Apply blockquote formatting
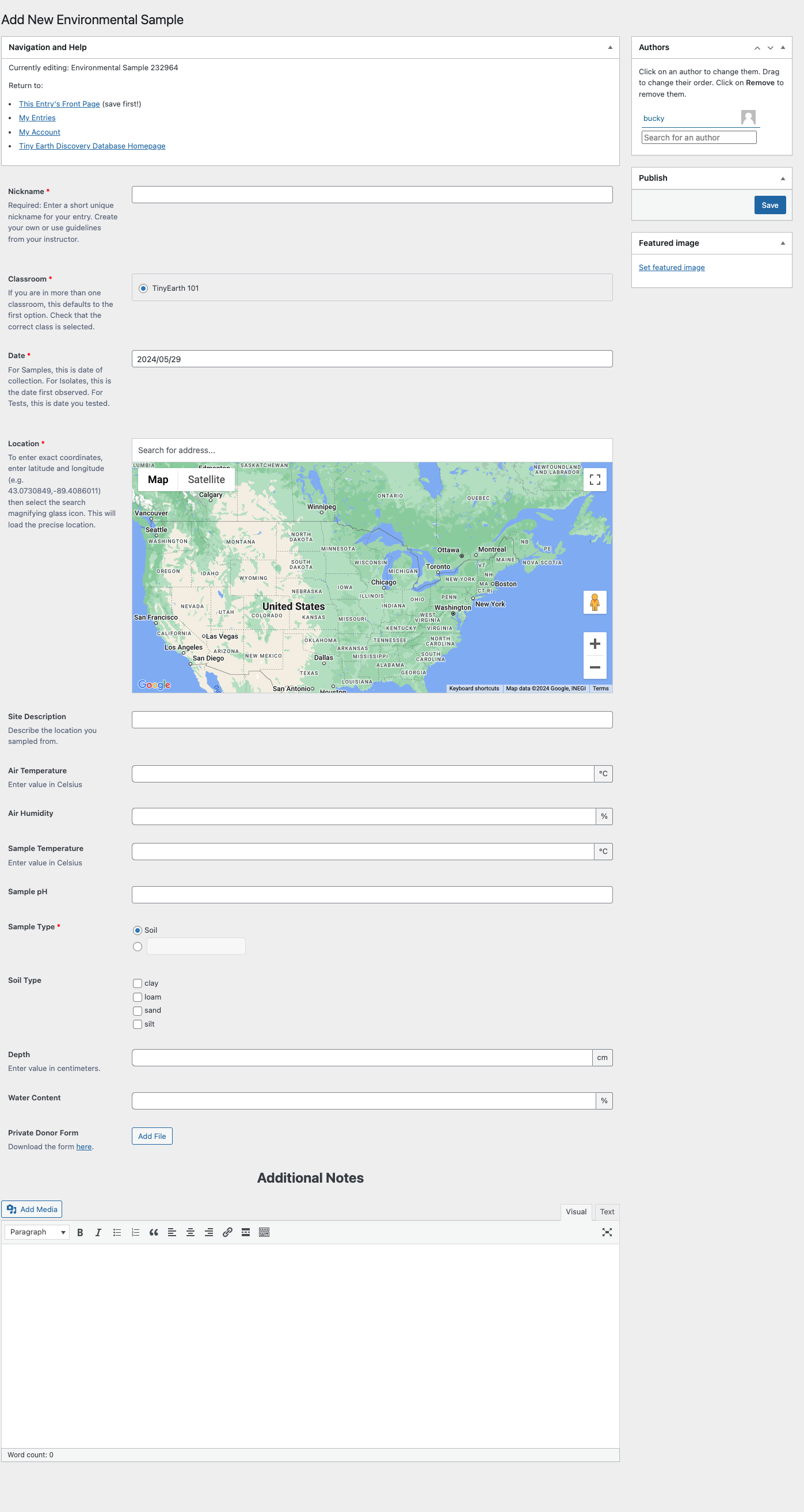 pyautogui.click(x=154, y=1232)
